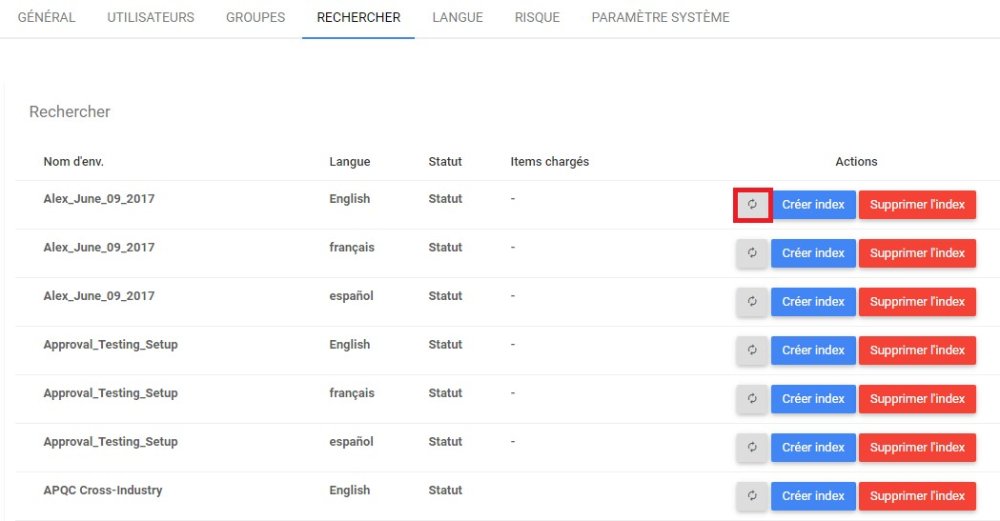Open the Risque tab
This screenshot has height=521, width=1000.
tap(537, 18)
